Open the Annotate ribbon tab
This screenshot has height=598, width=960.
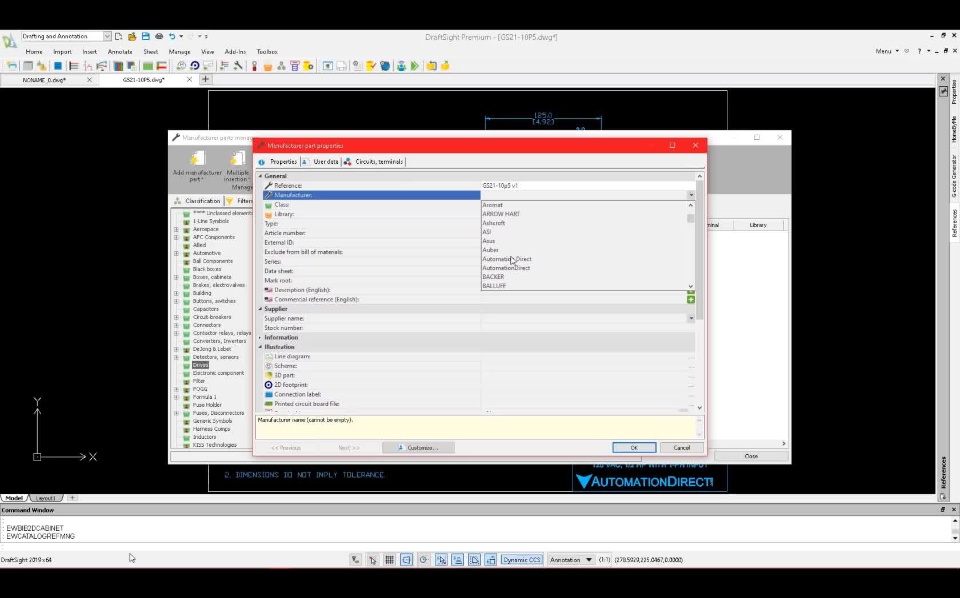[120, 52]
